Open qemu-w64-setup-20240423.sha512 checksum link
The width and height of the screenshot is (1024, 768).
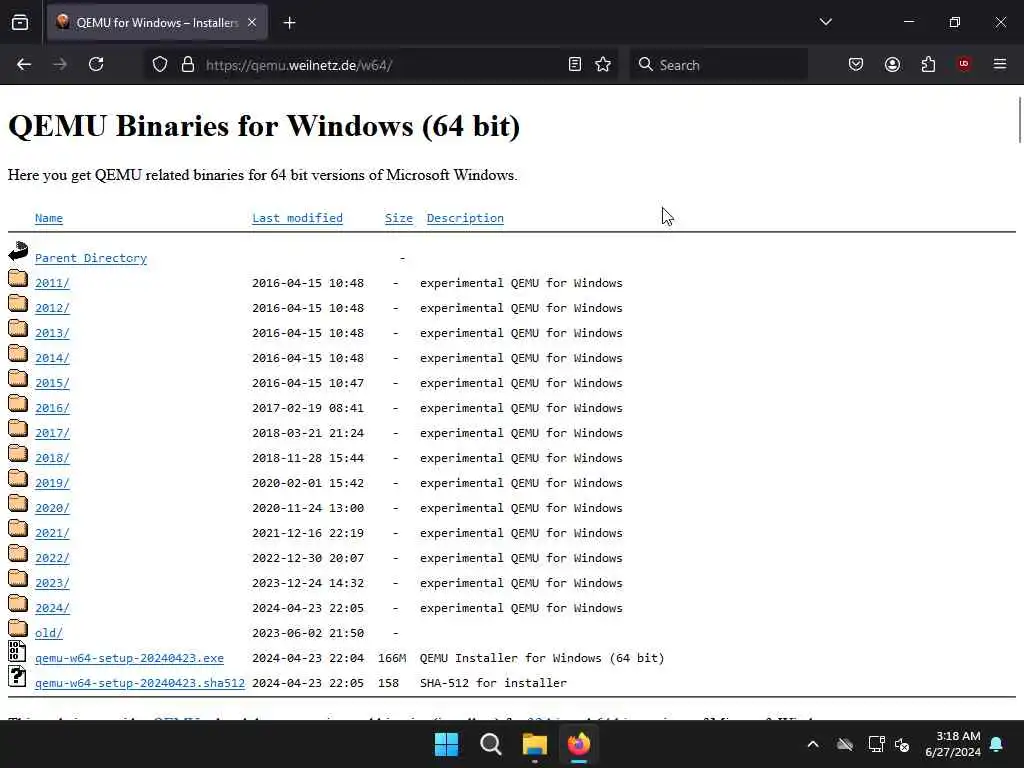(140, 683)
